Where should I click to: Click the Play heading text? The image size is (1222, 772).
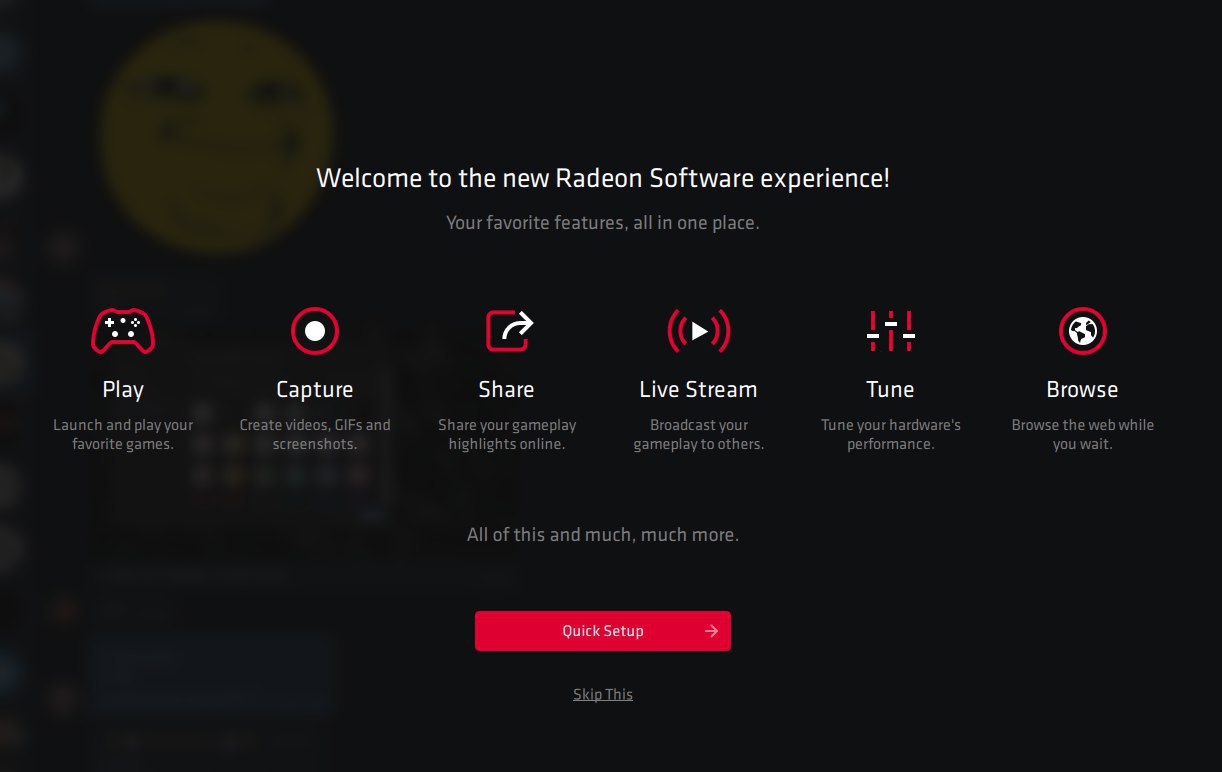tap(123, 390)
